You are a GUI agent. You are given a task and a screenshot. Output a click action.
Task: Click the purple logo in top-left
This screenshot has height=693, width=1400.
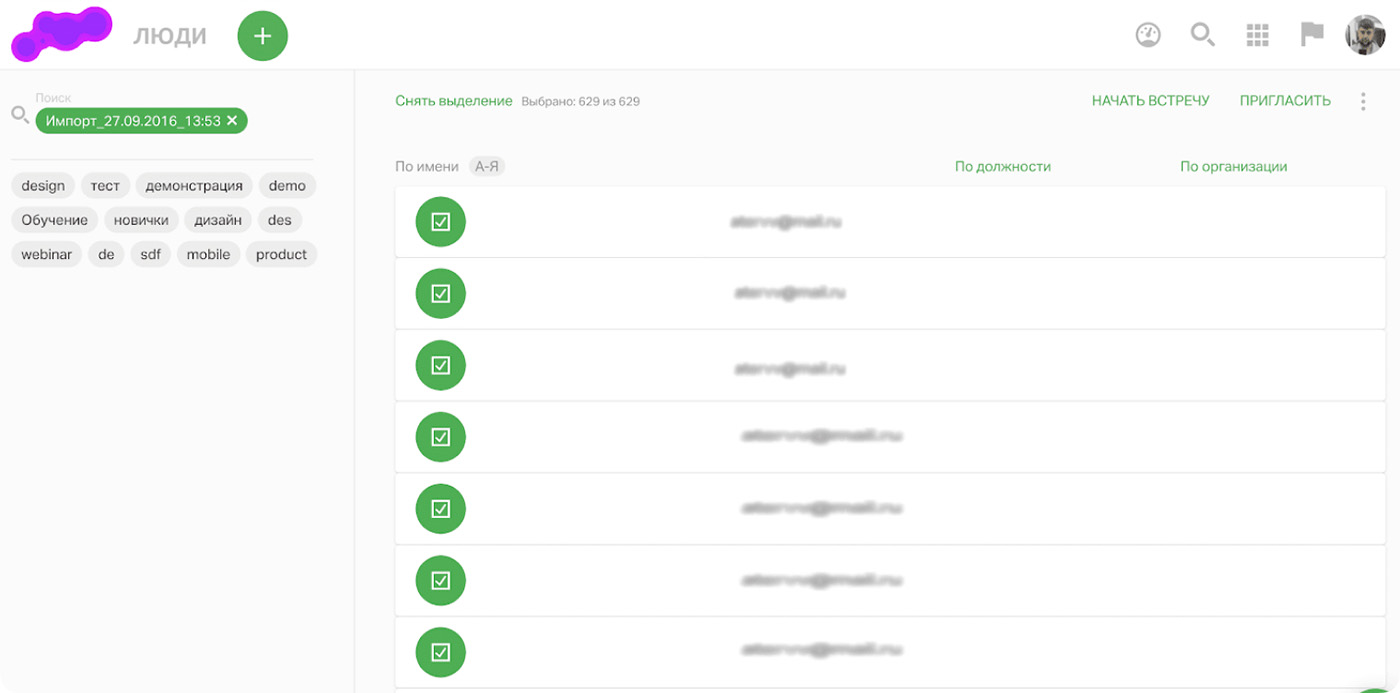pos(61,33)
